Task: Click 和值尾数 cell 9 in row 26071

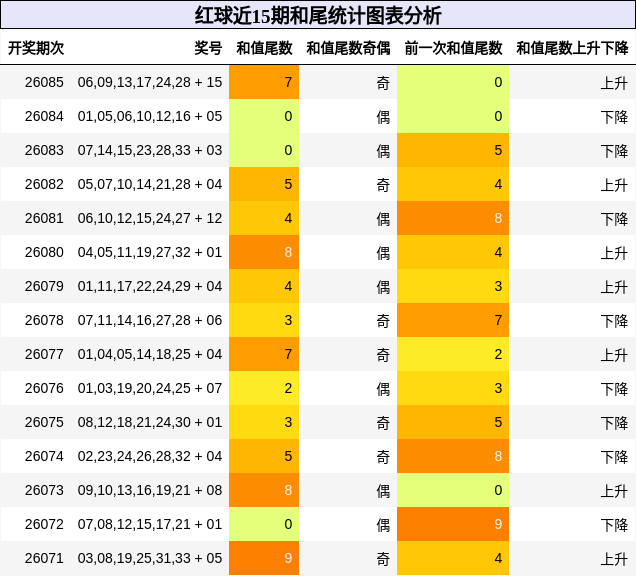Action: tap(264, 558)
